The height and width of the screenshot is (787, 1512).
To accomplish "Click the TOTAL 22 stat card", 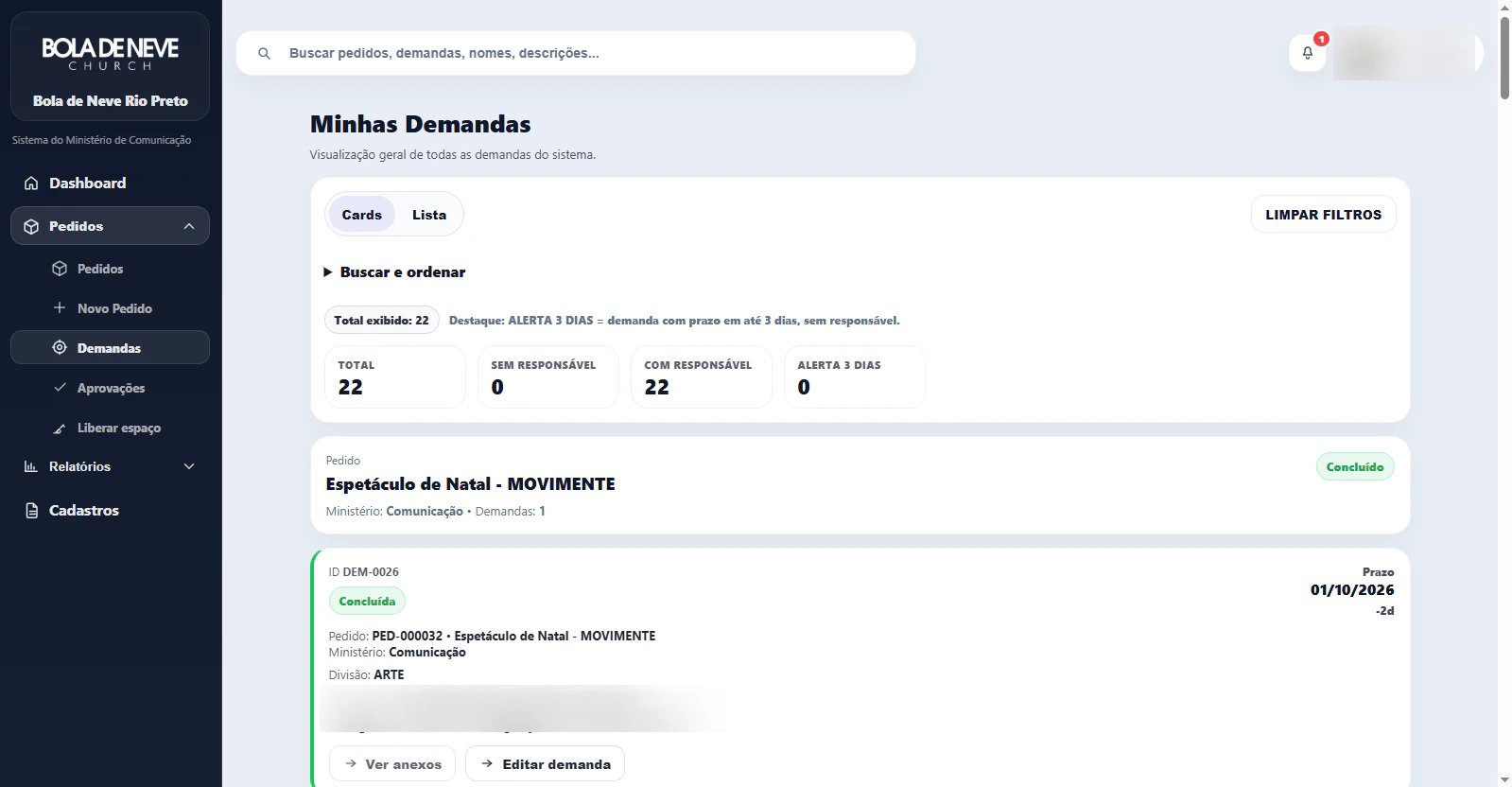I will point(395,377).
